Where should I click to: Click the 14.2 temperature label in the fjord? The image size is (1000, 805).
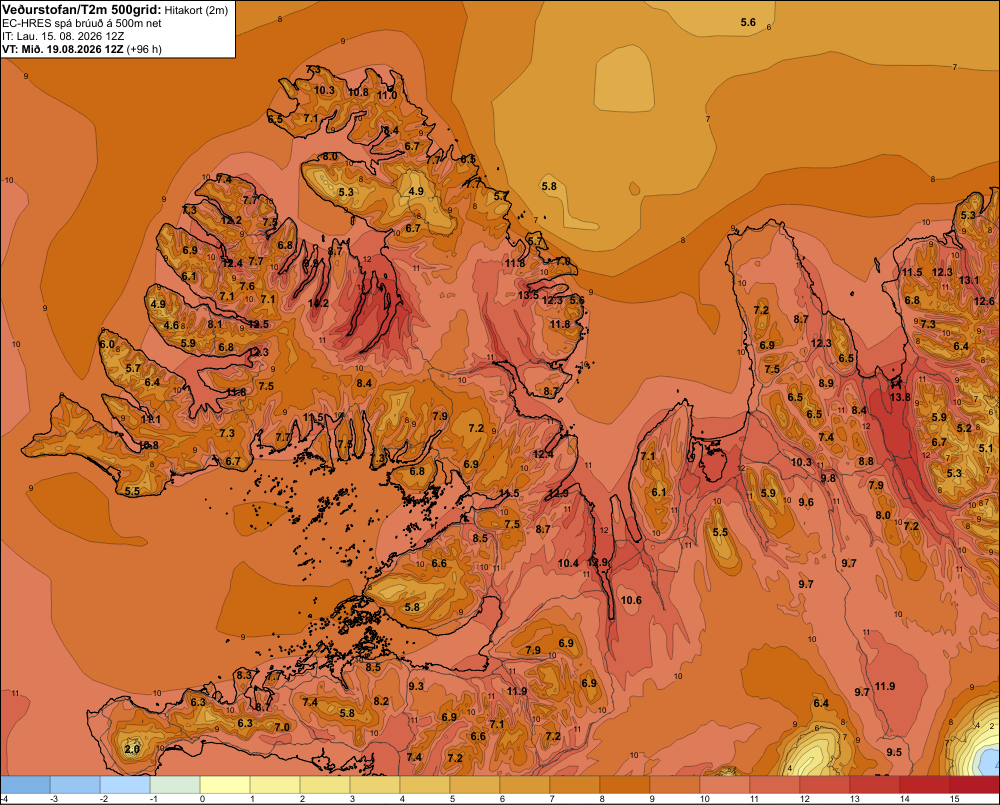(x=318, y=303)
